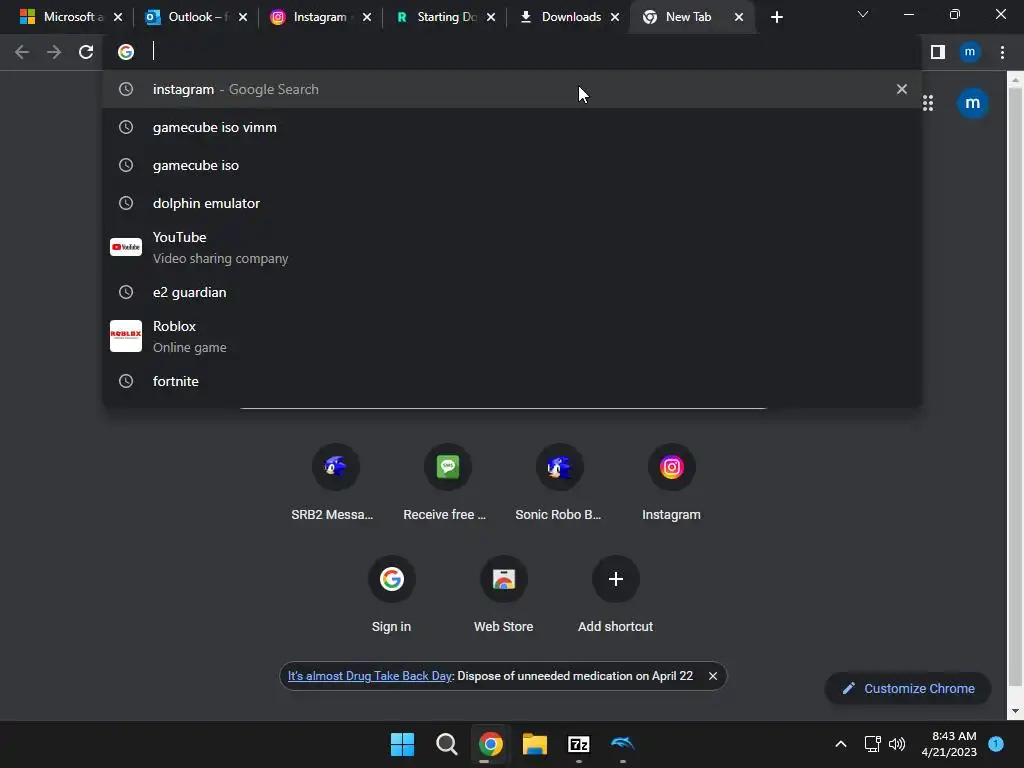Screen dimensions: 1024x768
Task: Open Dolphin emulator from taskbar
Action: [622, 744]
